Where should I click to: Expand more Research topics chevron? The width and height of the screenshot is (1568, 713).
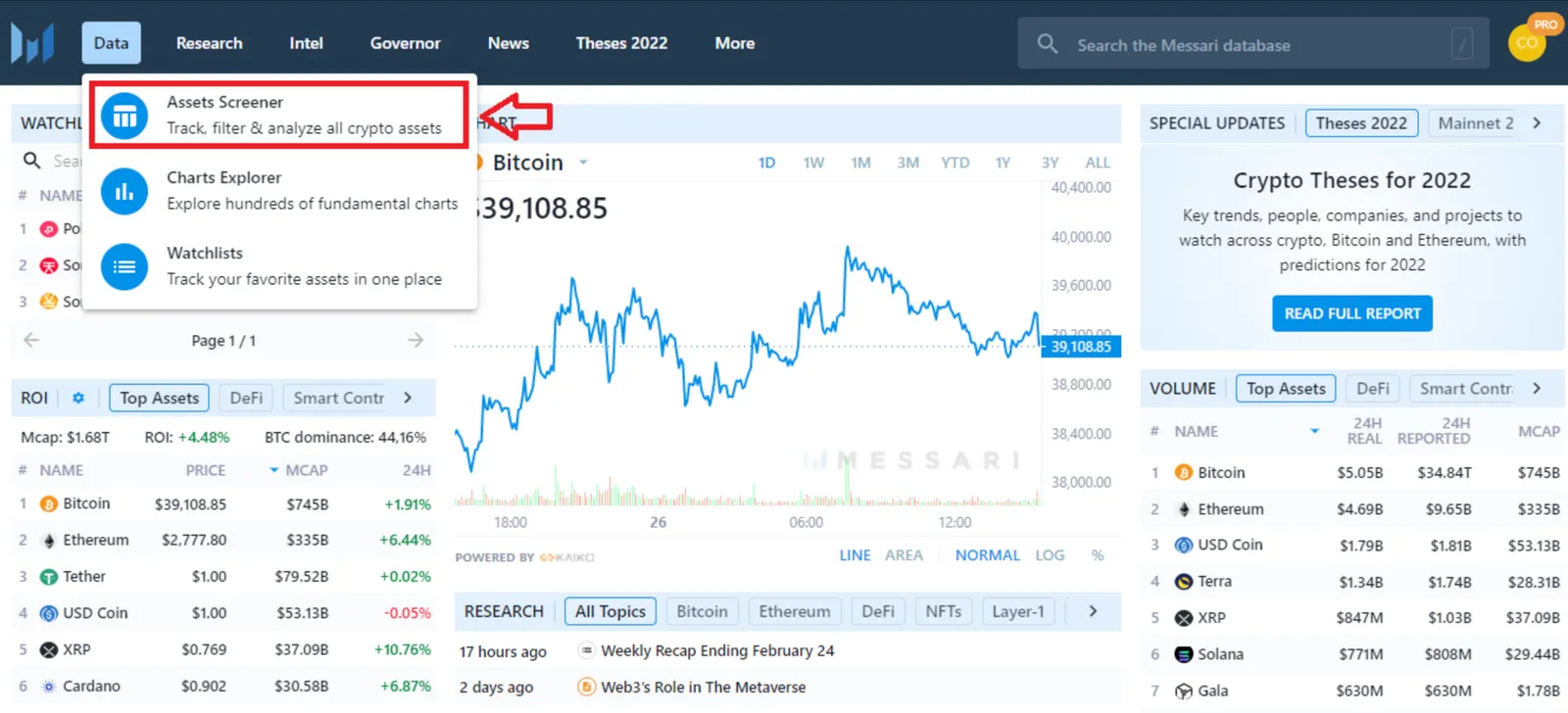click(1093, 611)
